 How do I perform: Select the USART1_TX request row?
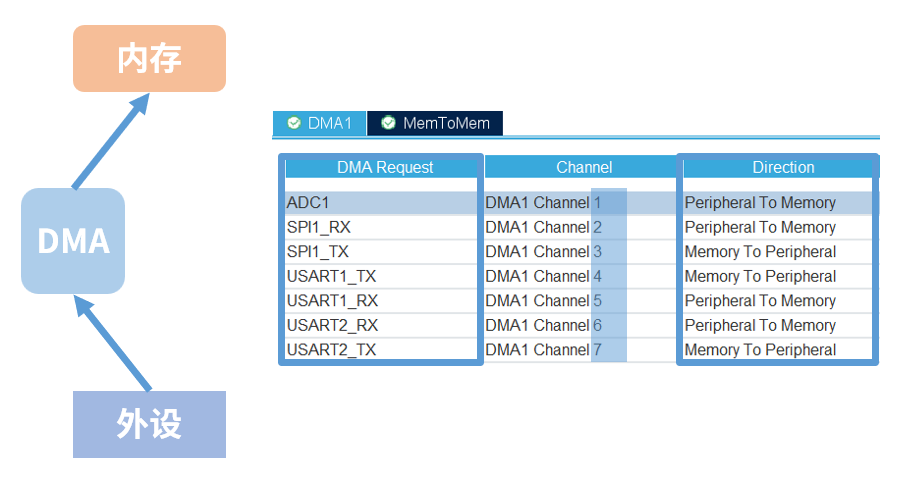coord(381,276)
